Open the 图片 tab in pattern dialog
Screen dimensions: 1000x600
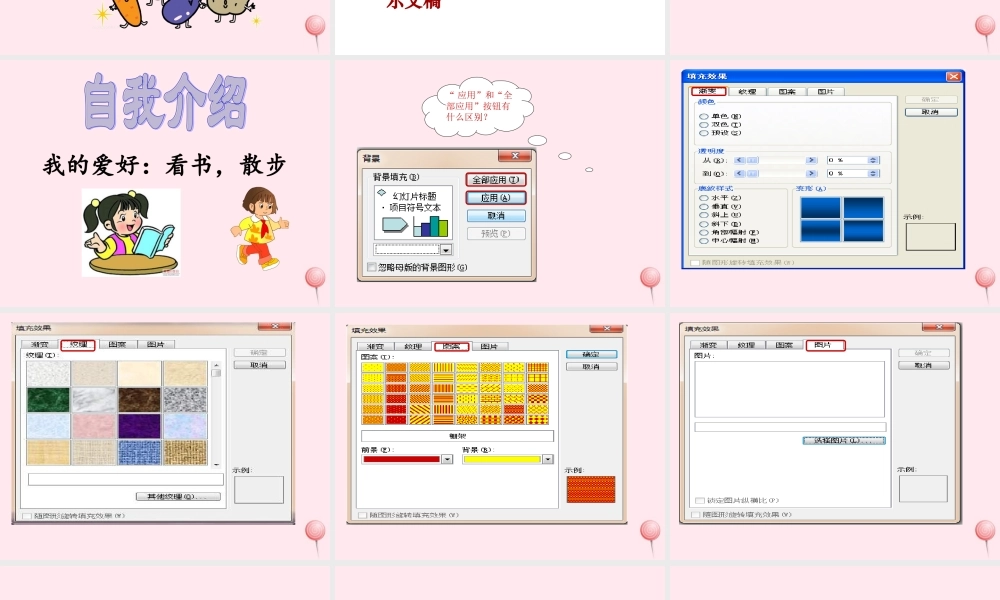[489, 346]
